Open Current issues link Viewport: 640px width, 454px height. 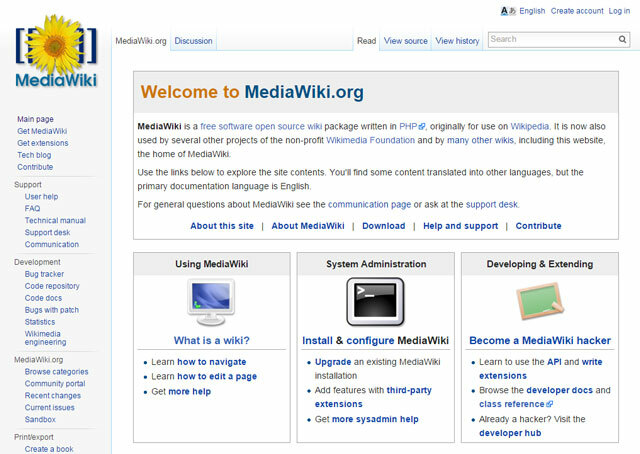[x=49, y=407]
